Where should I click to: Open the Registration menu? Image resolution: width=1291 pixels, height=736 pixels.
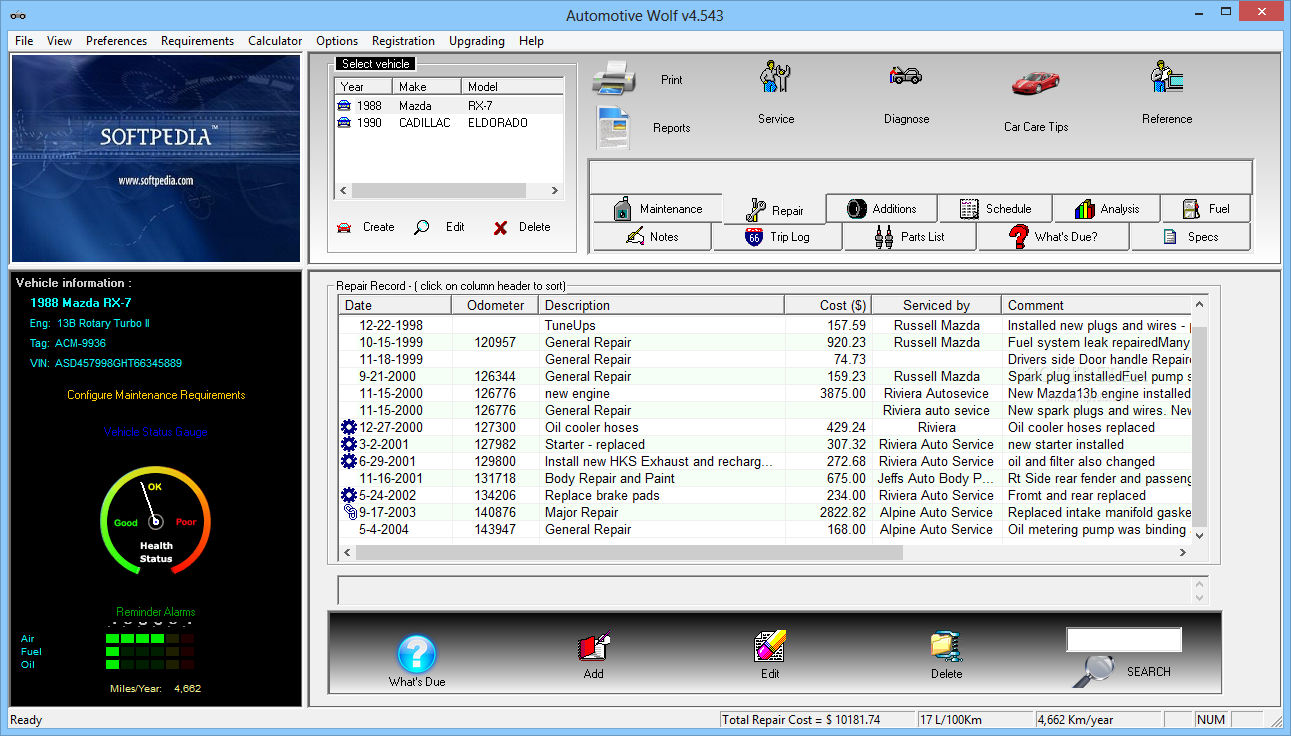pos(403,41)
